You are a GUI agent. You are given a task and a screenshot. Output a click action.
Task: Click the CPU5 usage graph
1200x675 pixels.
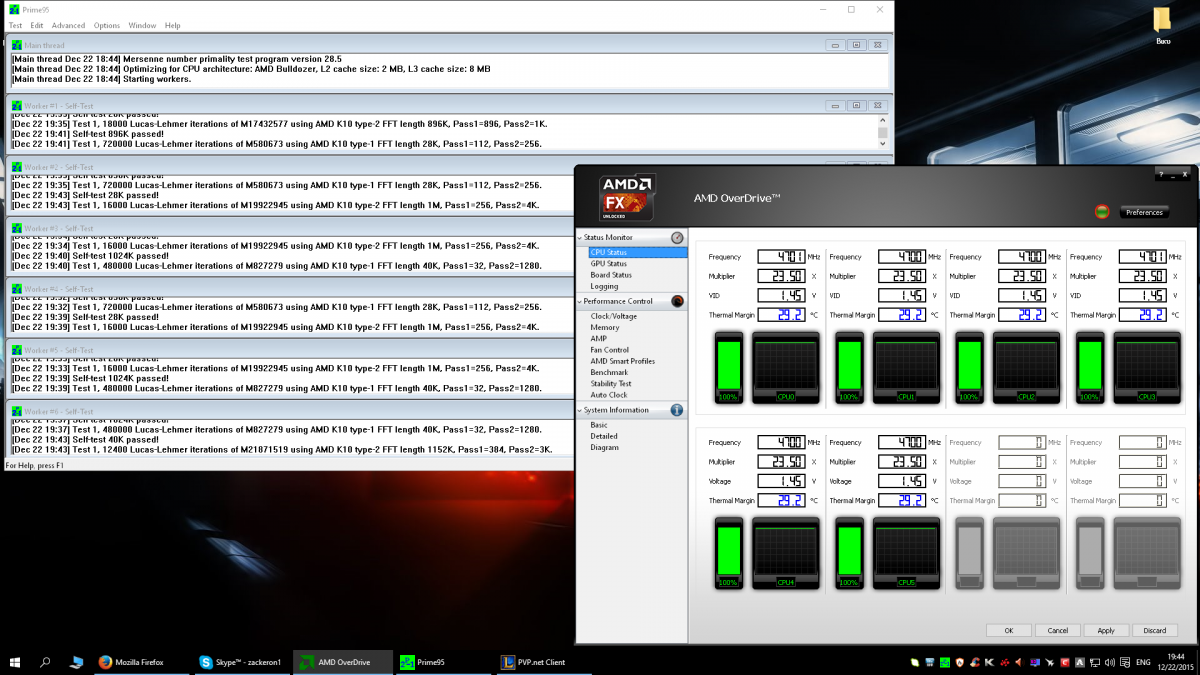click(906, 552)
